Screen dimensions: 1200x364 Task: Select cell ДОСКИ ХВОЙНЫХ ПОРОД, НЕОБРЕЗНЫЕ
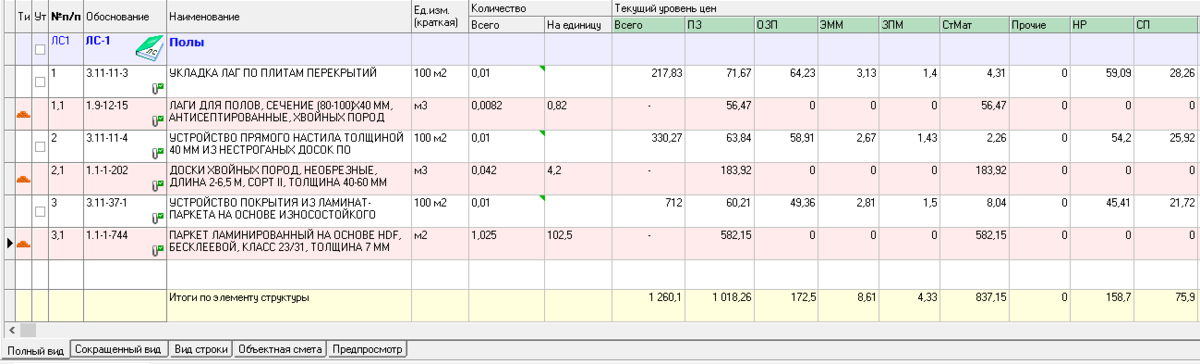click(x=289, y=178)
